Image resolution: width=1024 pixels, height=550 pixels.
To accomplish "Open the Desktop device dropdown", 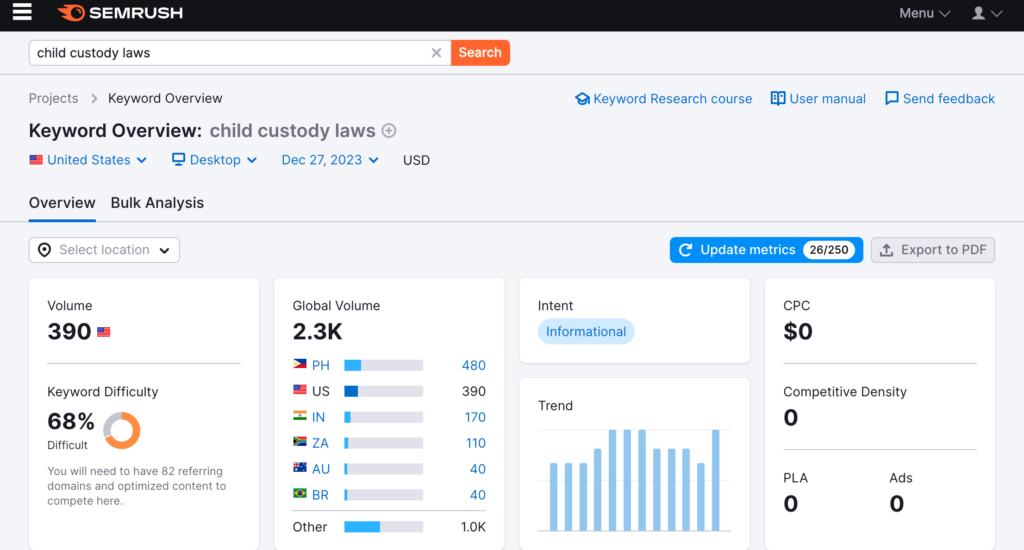I will tap(214, 160).
